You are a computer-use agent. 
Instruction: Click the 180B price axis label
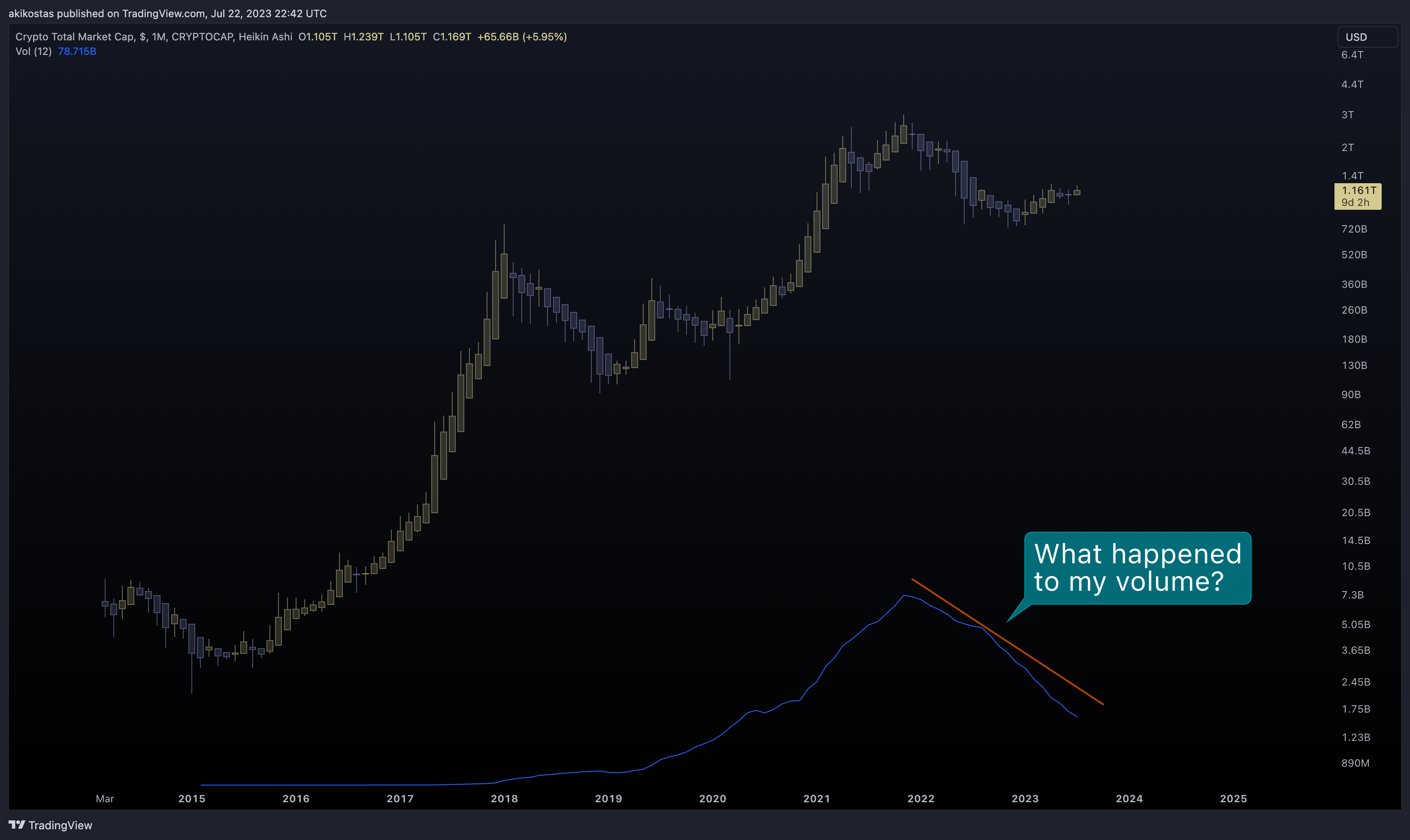[1354, 339]
